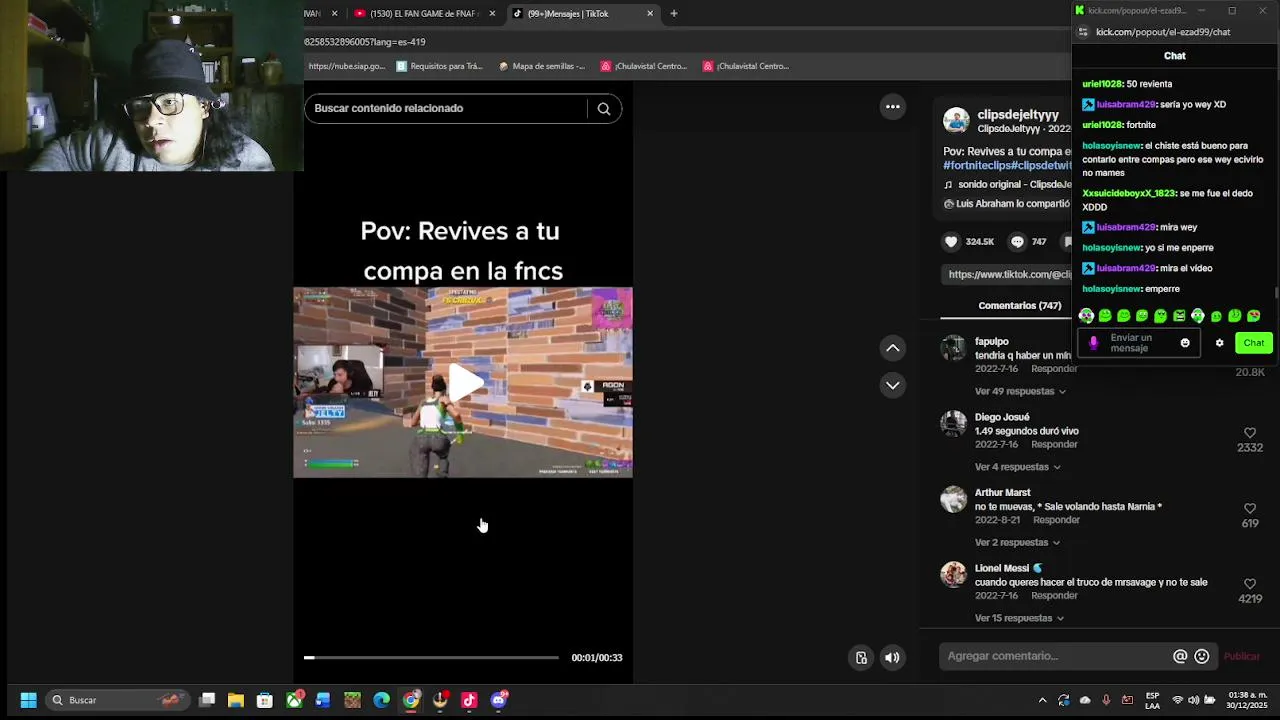Viewport: 1280px width, 720px height.
Task: Click the purple microphone icon in Kick chat
Action: pyautogui.click(x=1093, y=343)
